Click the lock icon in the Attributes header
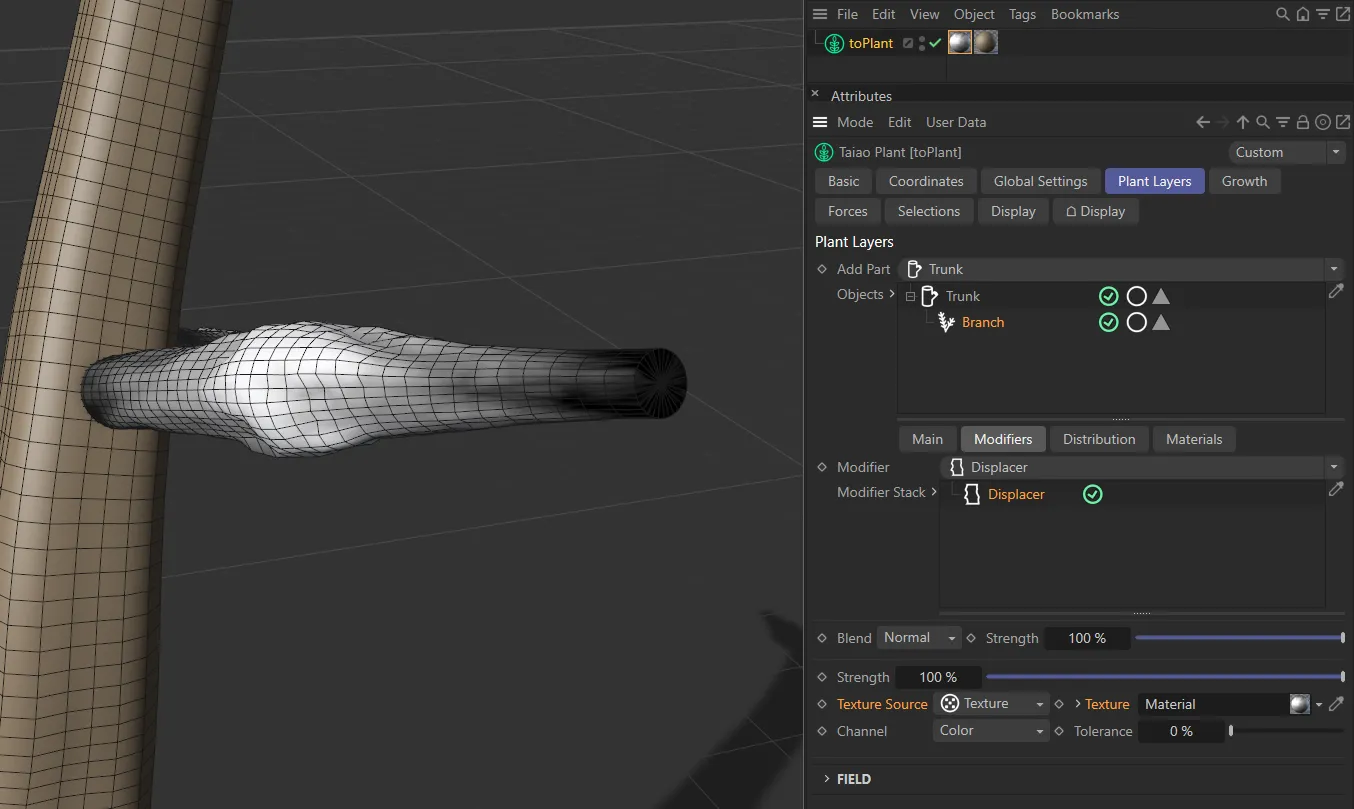The image size is (1354, 809). point(1303,121)
